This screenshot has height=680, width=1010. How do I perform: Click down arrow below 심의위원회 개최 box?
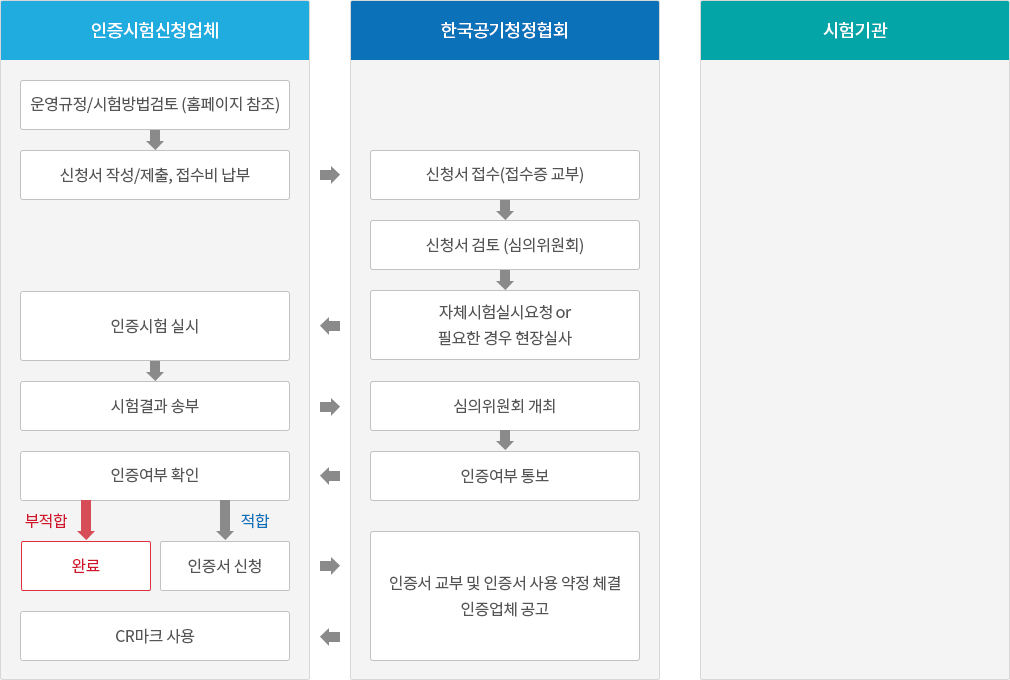coord(505,440)
